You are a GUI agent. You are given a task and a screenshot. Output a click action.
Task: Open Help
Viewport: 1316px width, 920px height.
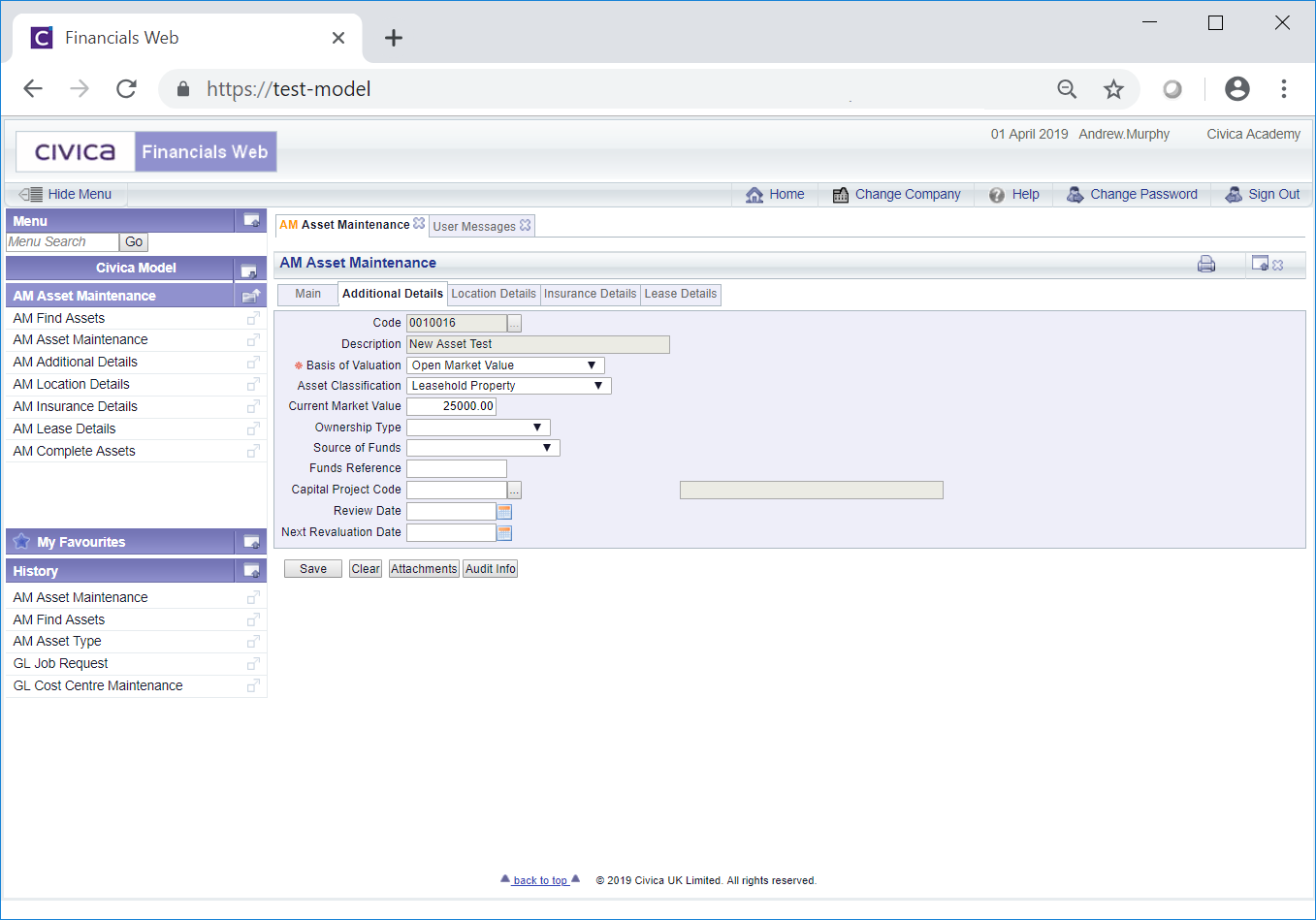pos(1013,194)
